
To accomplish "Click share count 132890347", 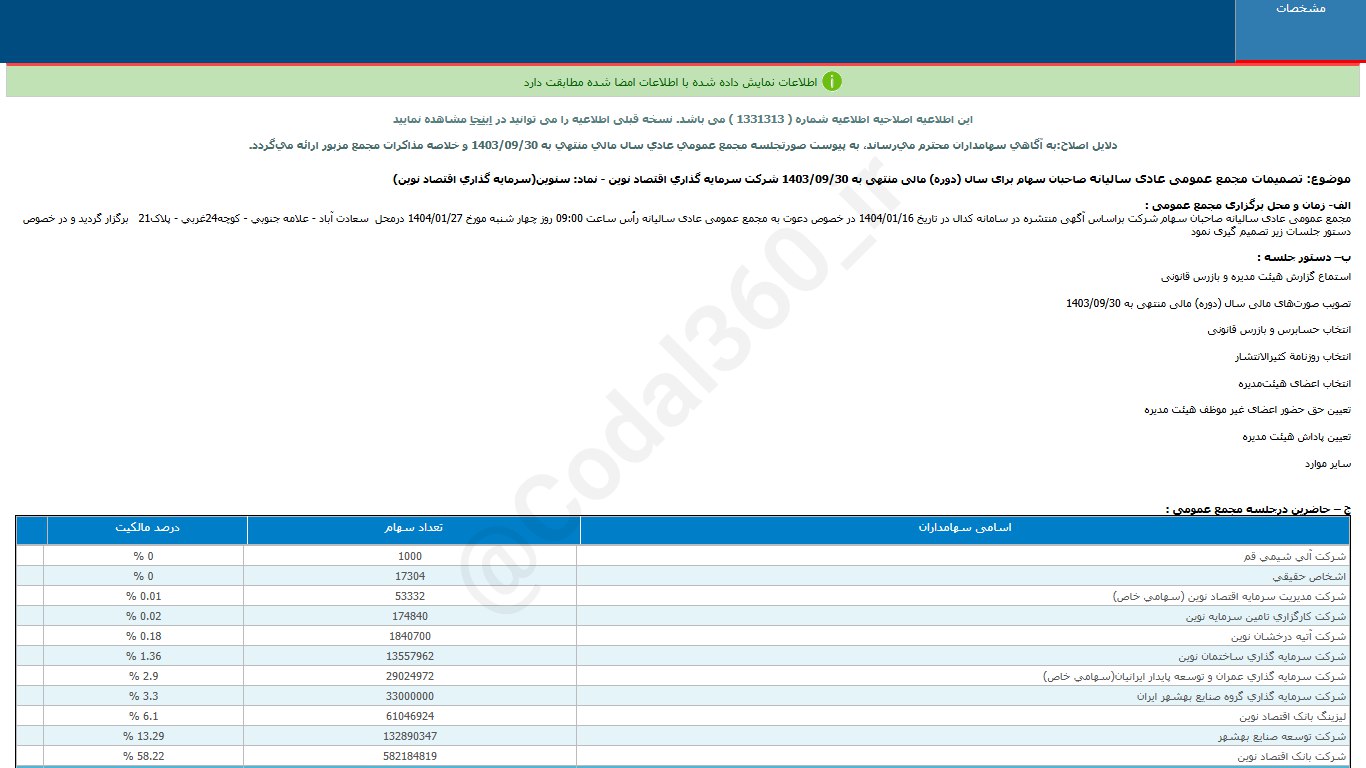I will (x=410, y=736).
